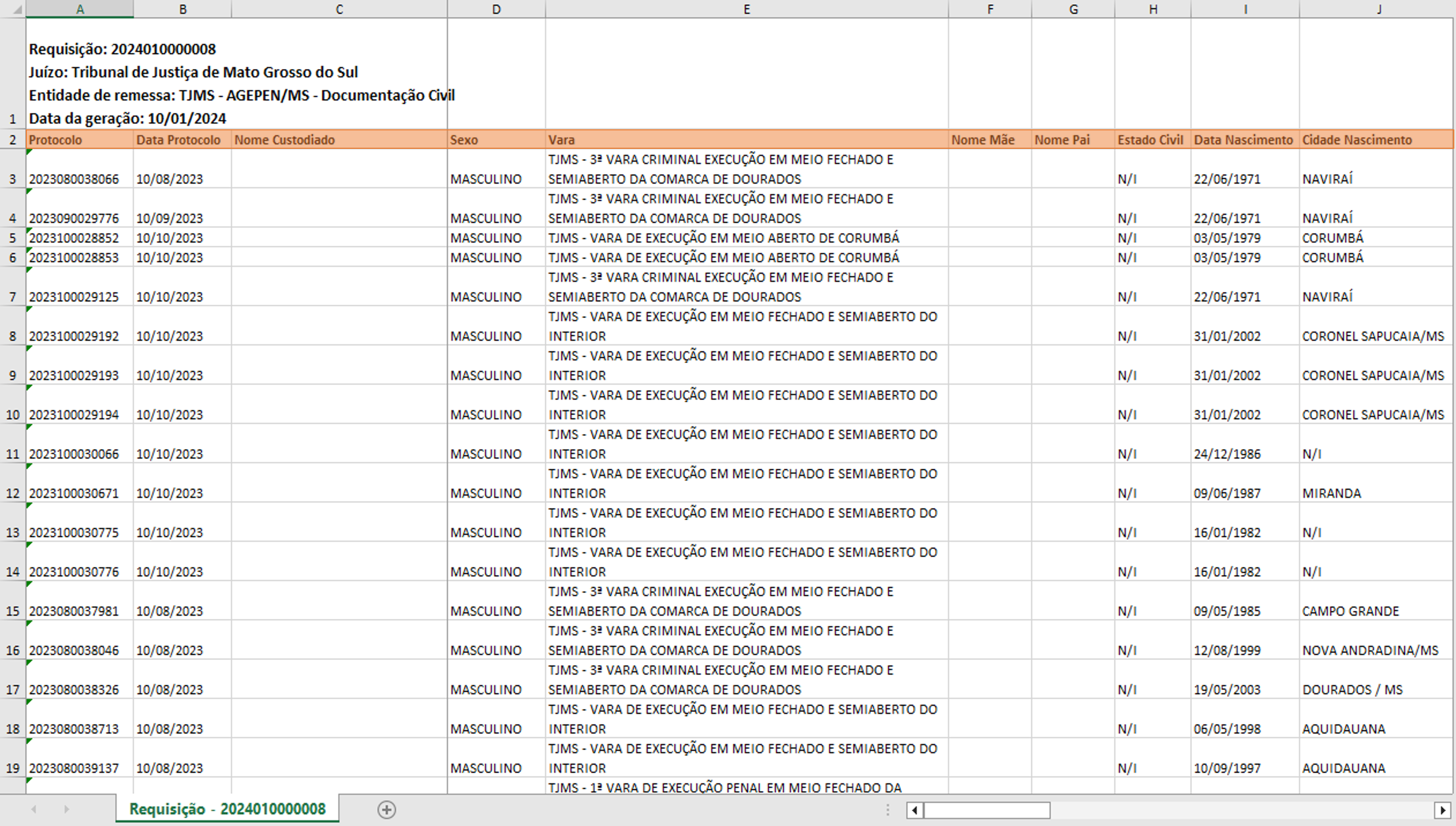This screenshot has height=826, width=1456.
Task: Select column G header
Action: click(1073, 9)
